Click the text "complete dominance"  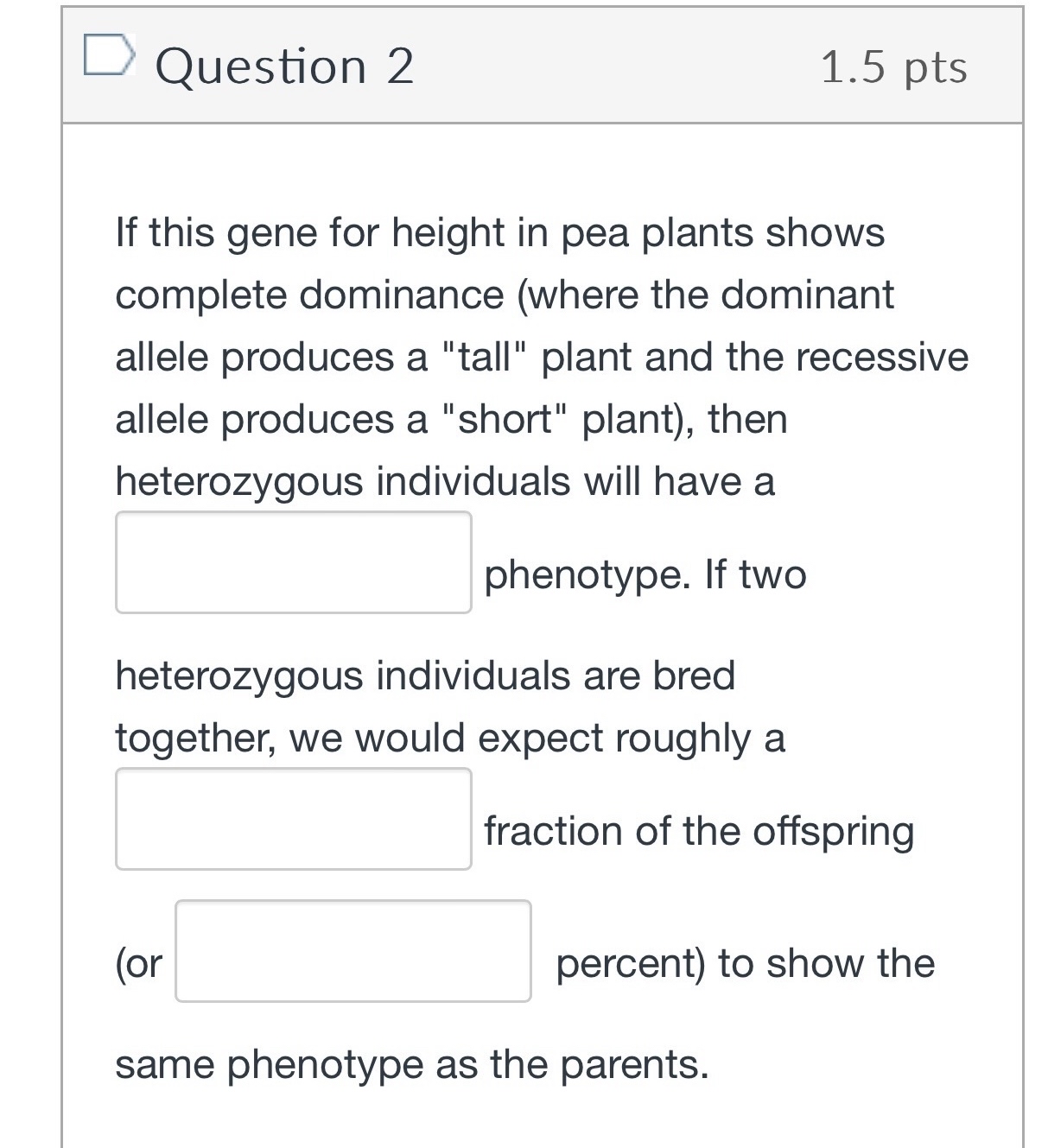(309, 295)
